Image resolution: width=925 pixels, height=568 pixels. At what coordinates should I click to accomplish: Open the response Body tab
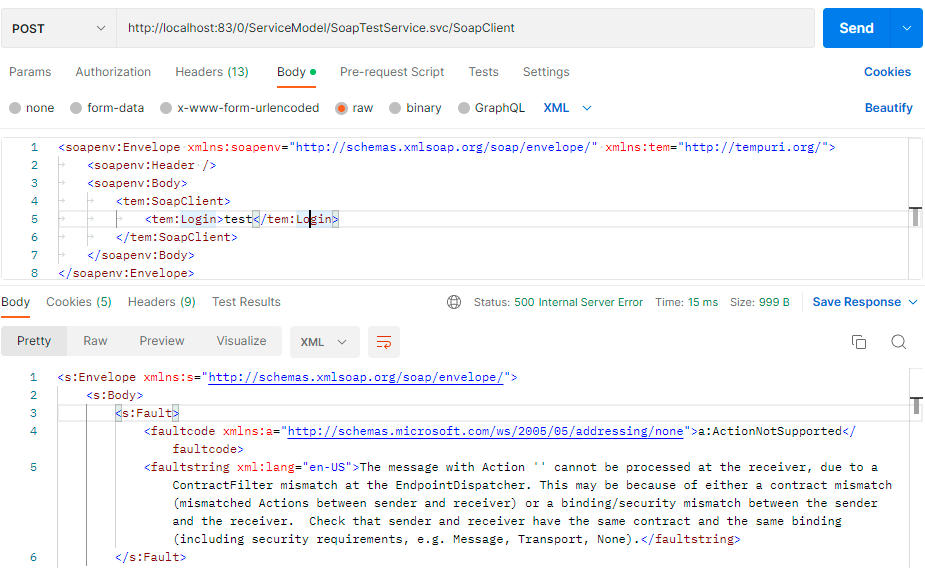tap(15, 302)
